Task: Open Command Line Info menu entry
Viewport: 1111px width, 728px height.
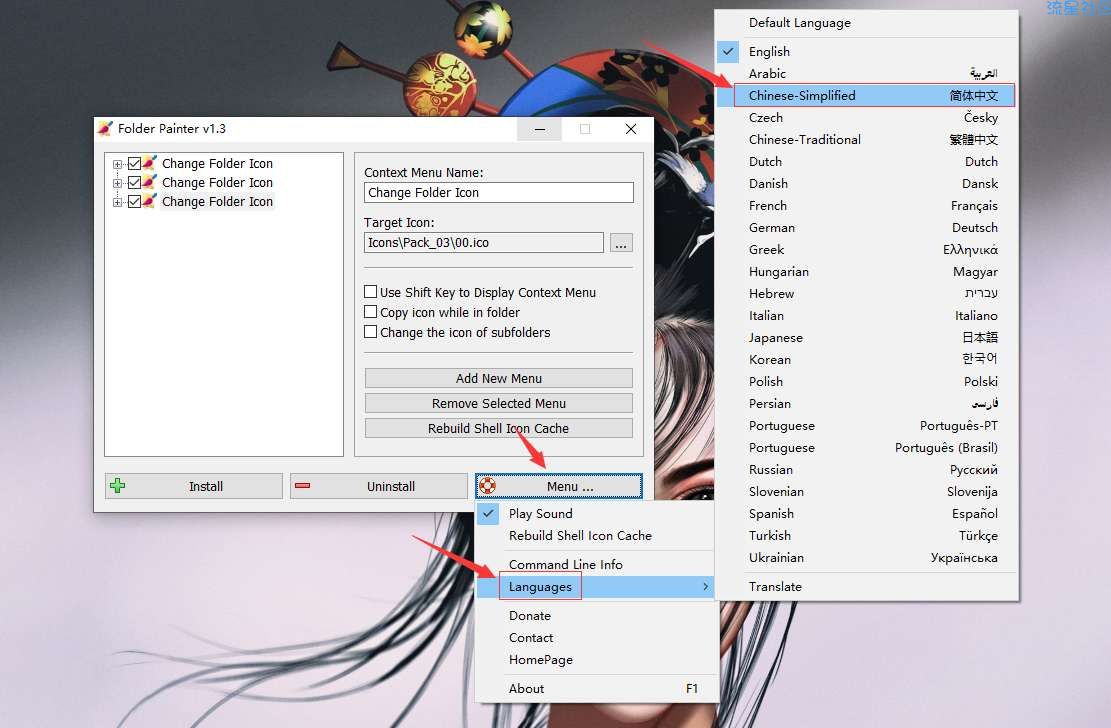Action: pos(595,564)
